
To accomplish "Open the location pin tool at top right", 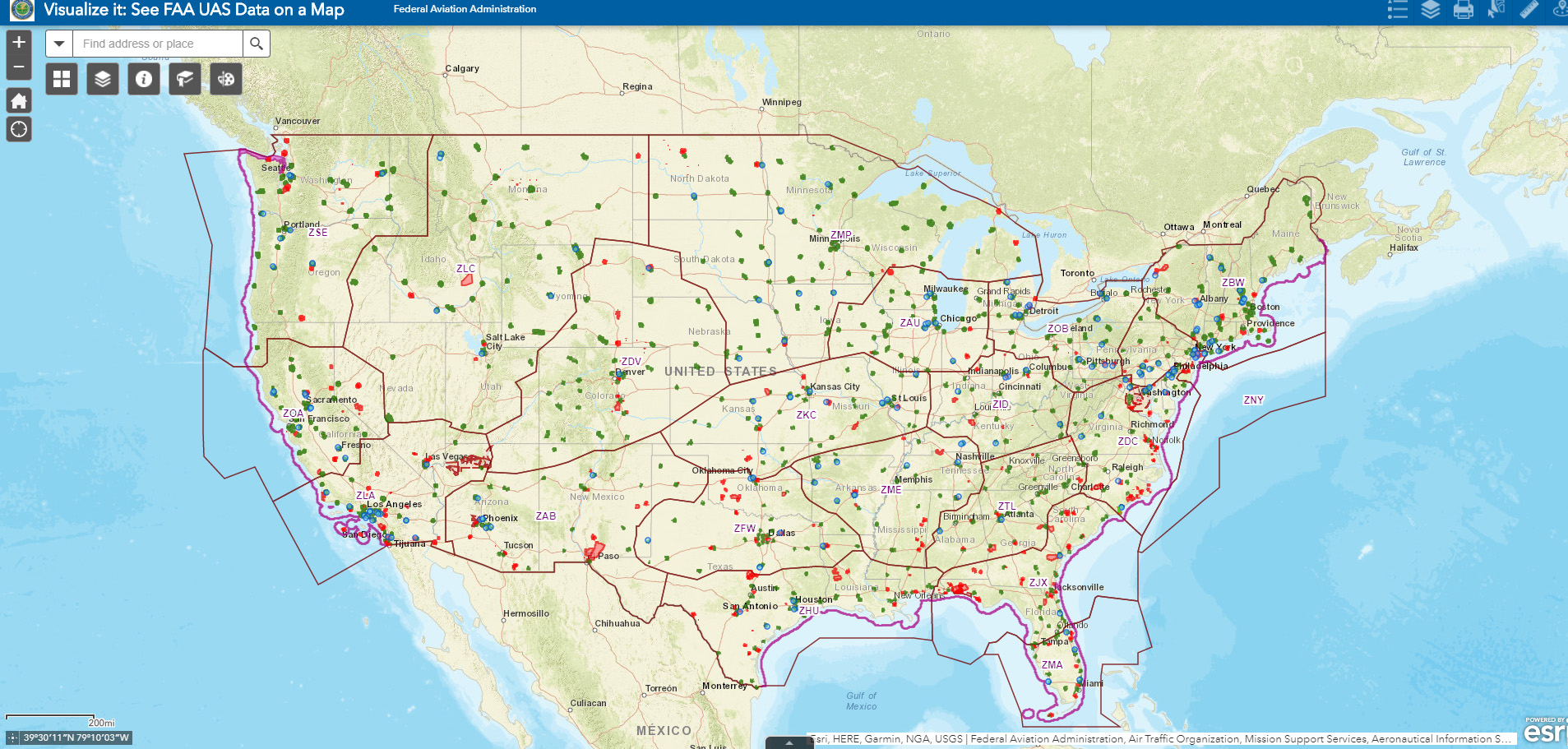I will pos(1561,10).
